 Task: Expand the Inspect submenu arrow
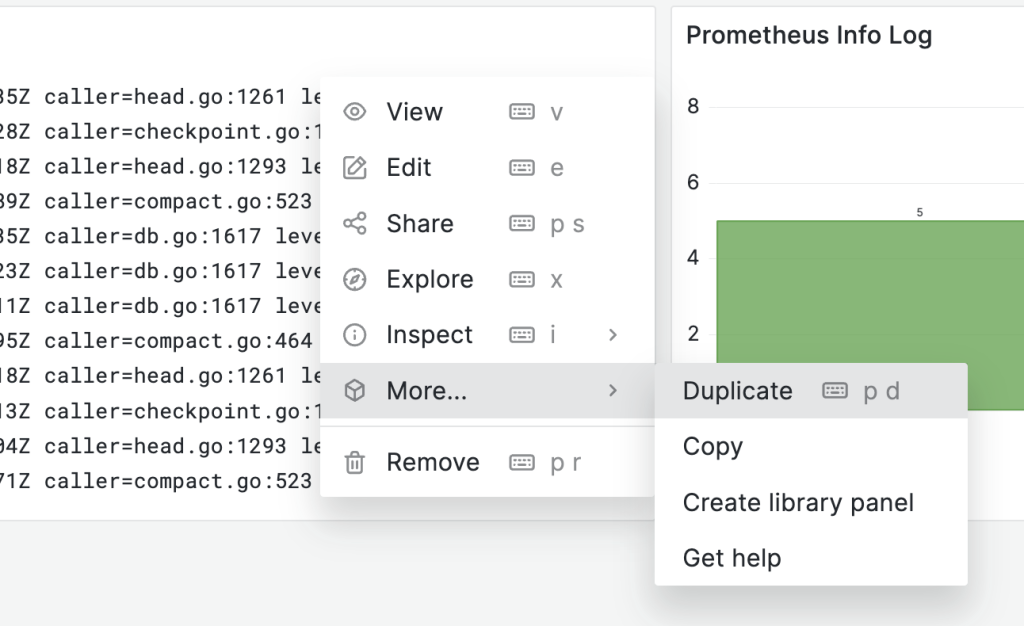(x=613, y=335)
